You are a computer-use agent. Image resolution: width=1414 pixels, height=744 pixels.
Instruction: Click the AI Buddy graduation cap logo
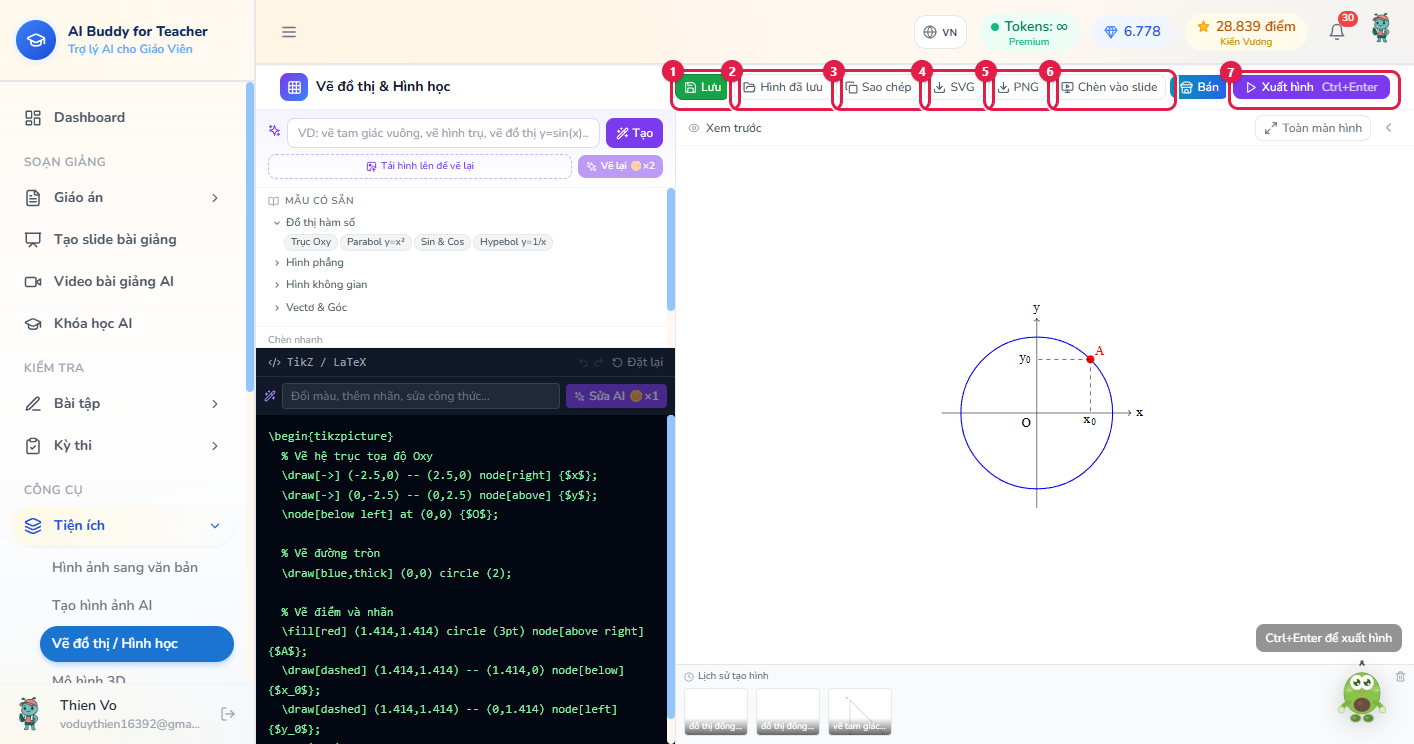coord(36,40)
